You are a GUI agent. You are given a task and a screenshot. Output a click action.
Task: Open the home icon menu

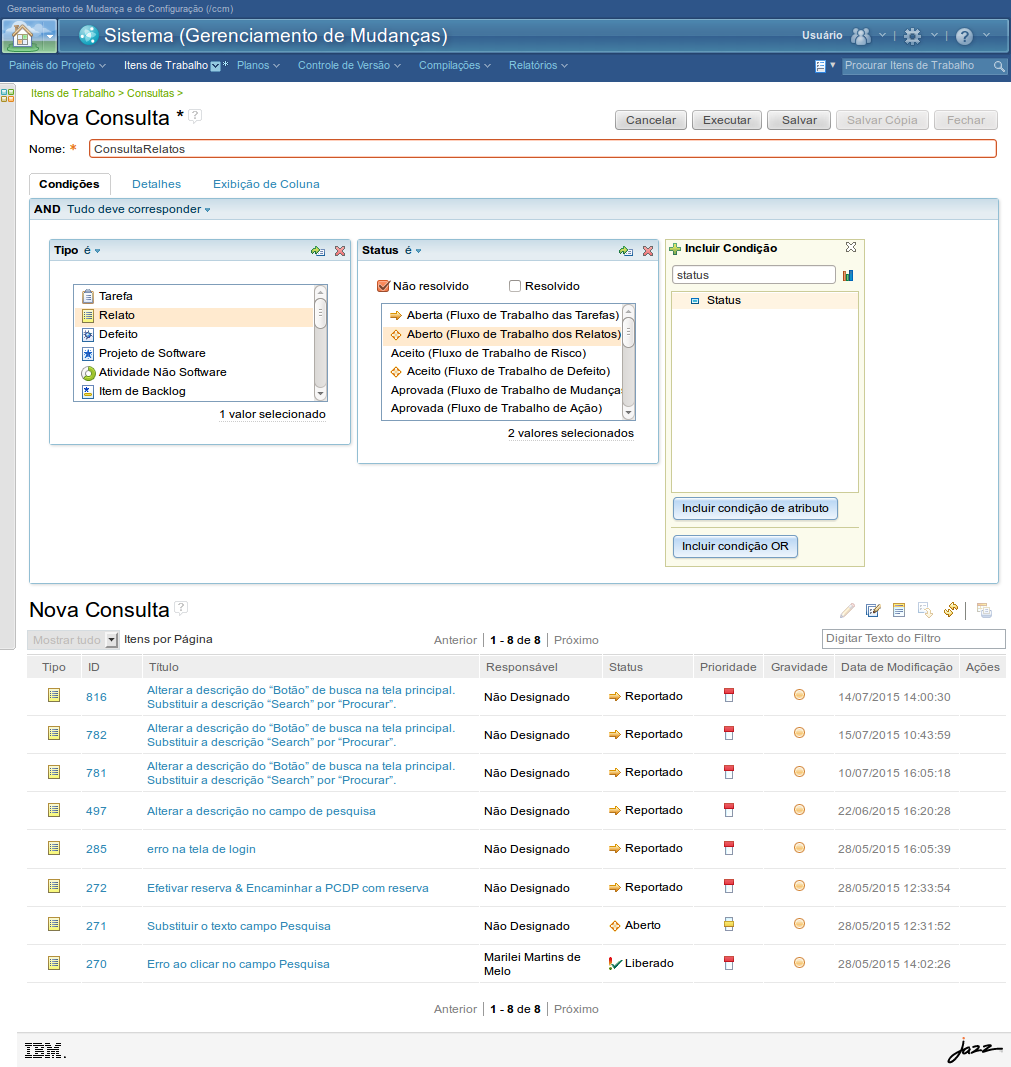[x=29, y=35]
